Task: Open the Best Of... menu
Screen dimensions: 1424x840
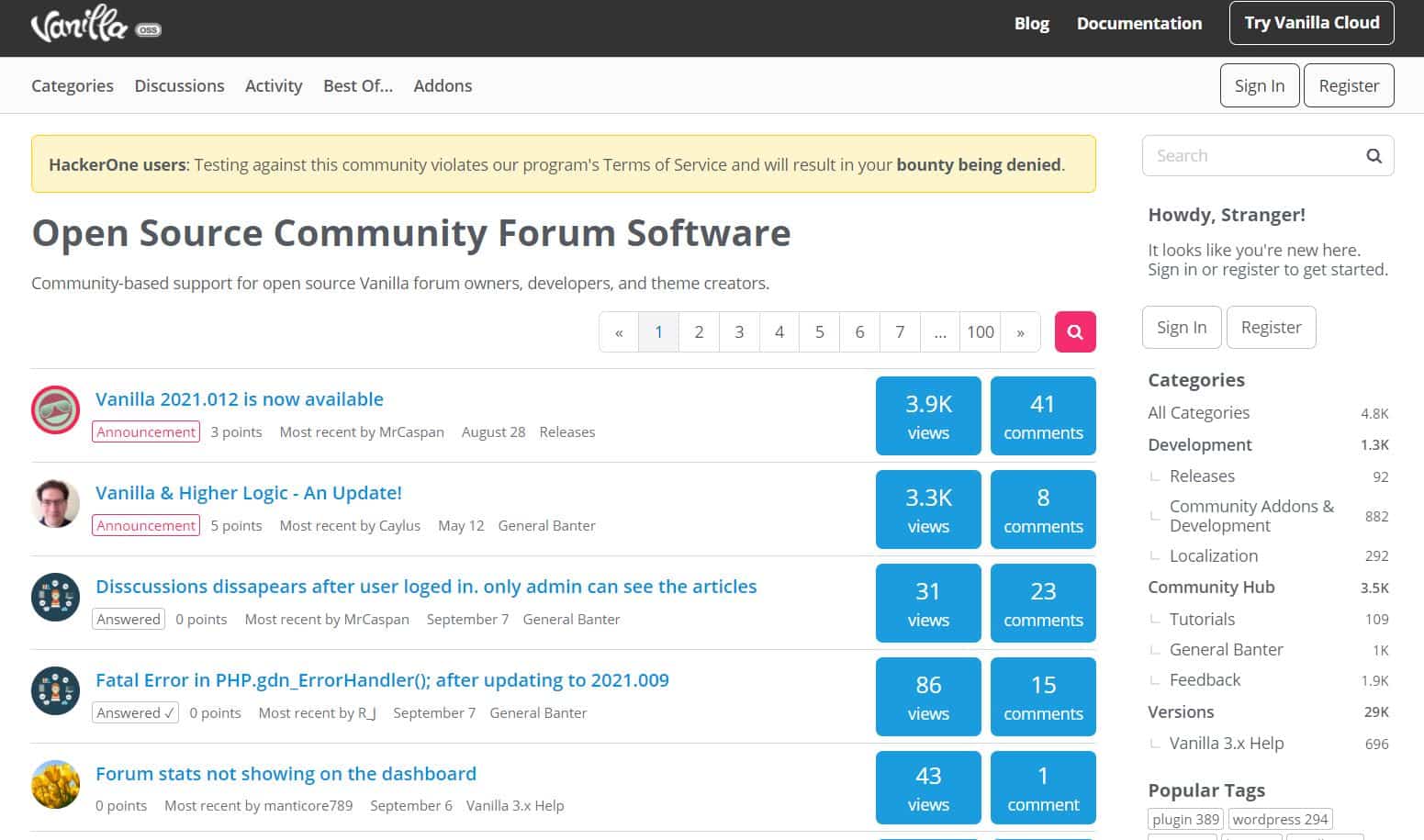Action: pos(357,85)
